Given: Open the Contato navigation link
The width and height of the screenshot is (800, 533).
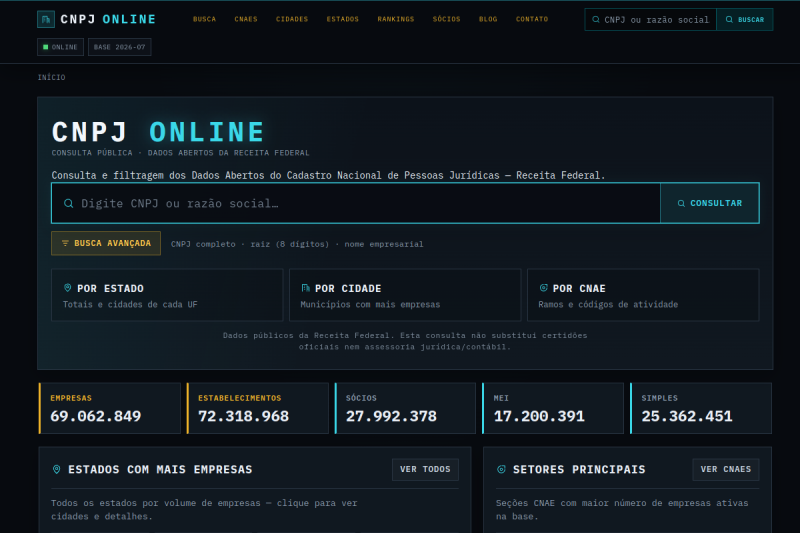Looking at the screenshot, I should pyautogui.click(x=532, y=19).
